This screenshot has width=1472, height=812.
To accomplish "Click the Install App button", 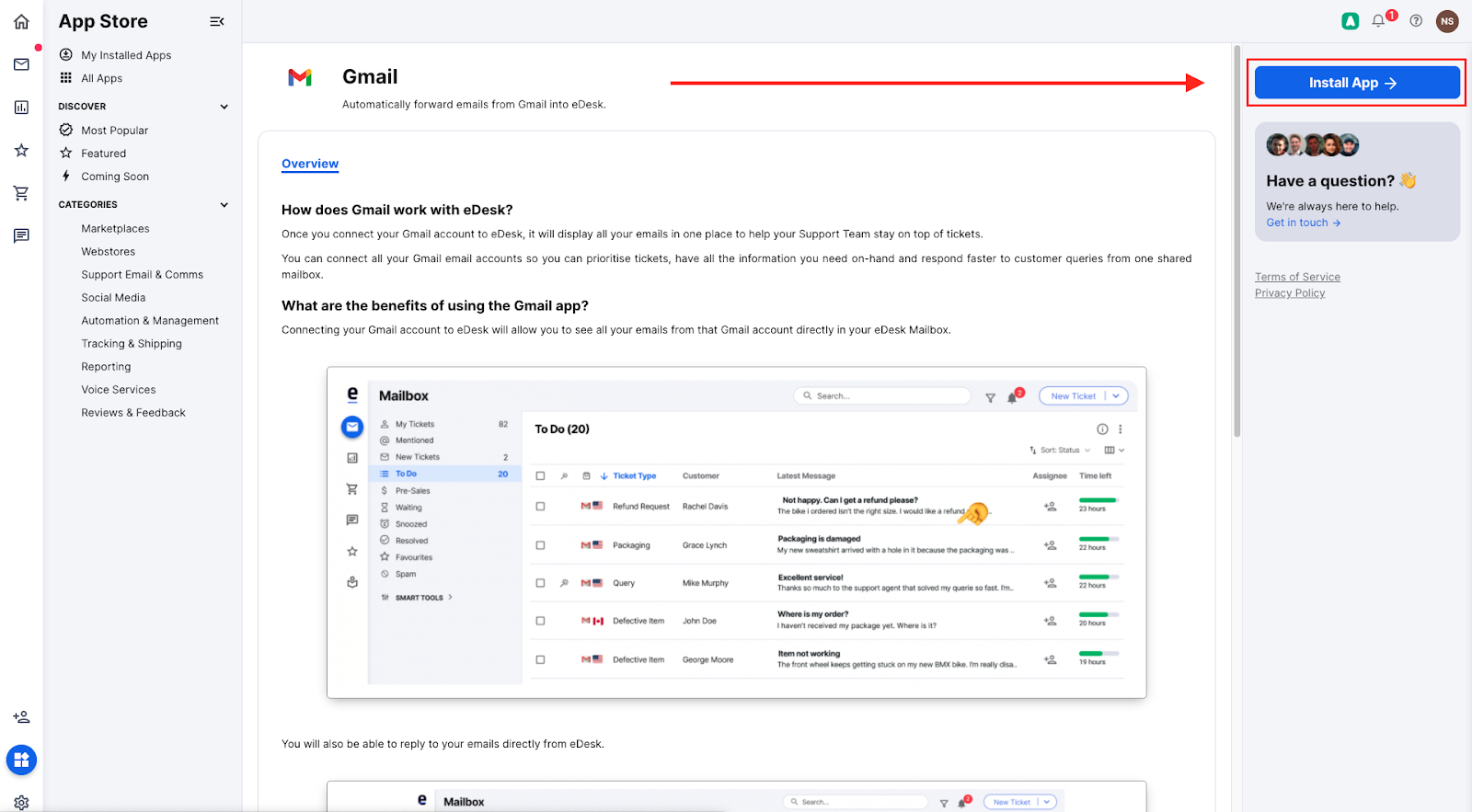I will tap(1357, 83).
